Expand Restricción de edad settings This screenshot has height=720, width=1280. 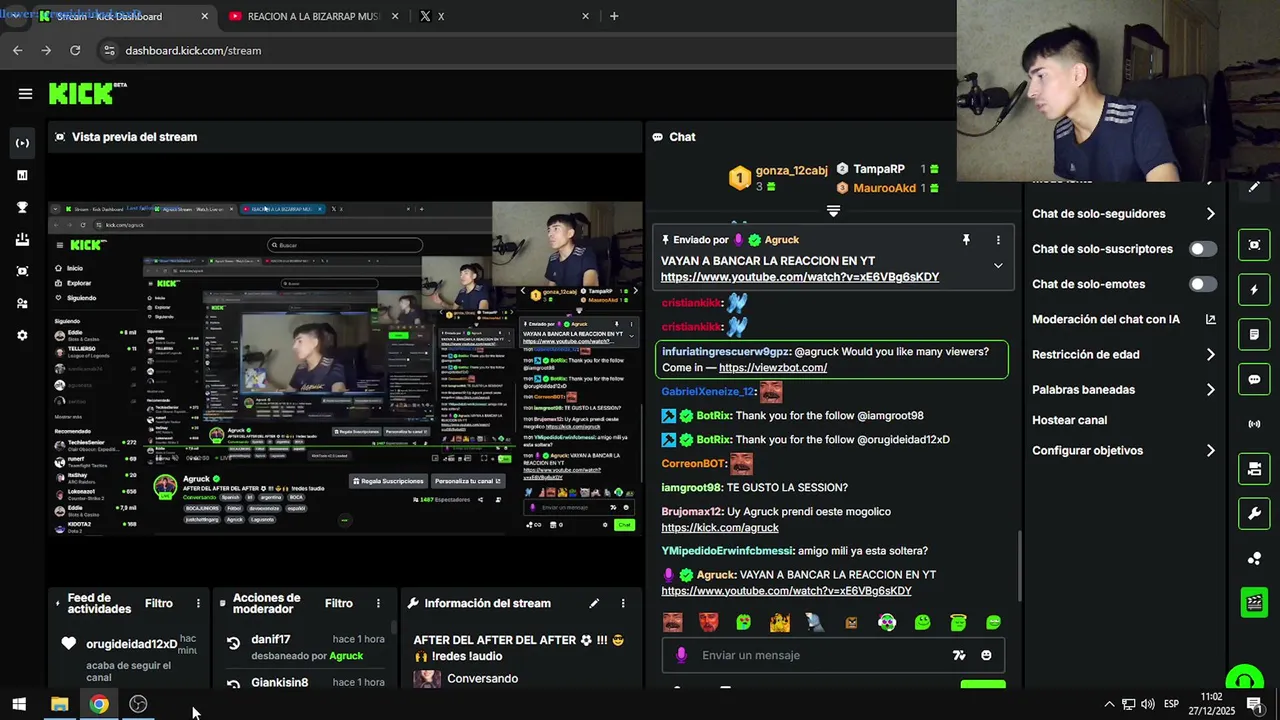coord(1210,355)
